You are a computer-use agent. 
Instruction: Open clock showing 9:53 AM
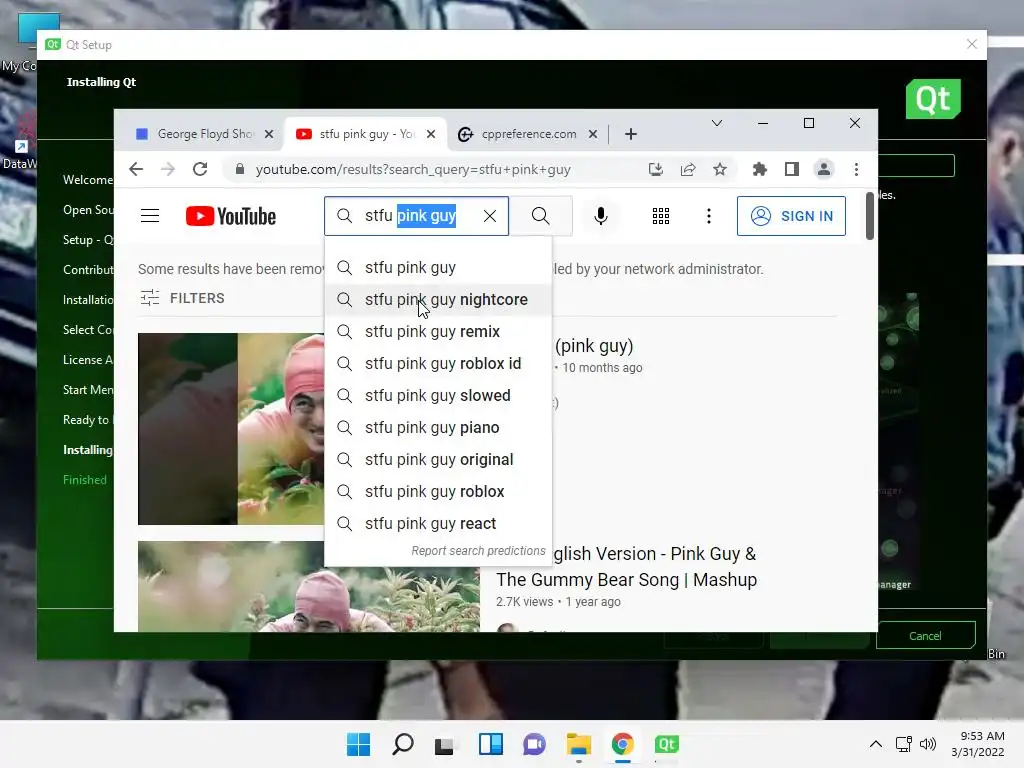tap(978, 744)
